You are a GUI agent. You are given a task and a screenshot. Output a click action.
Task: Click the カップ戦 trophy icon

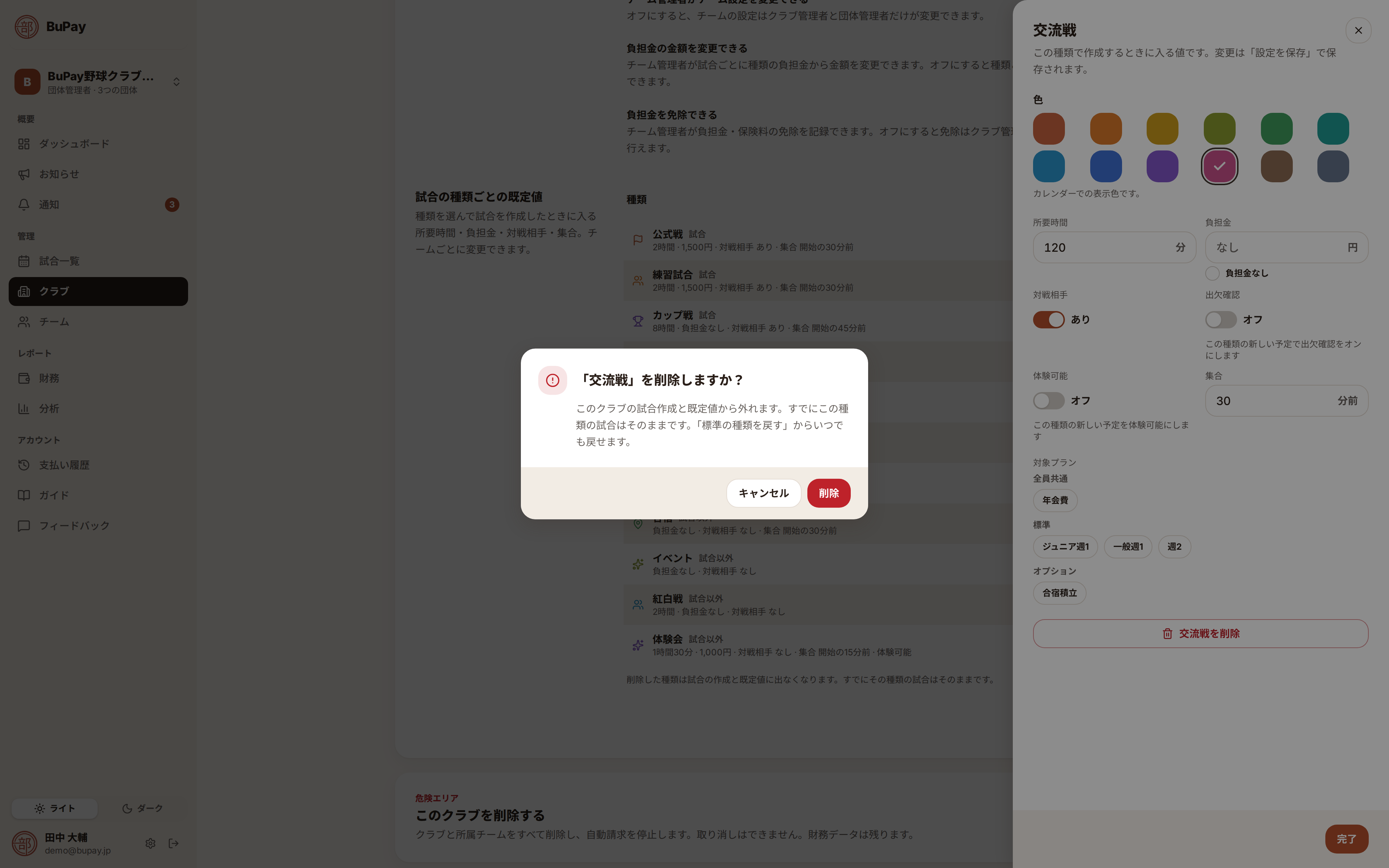click(638, 322)
